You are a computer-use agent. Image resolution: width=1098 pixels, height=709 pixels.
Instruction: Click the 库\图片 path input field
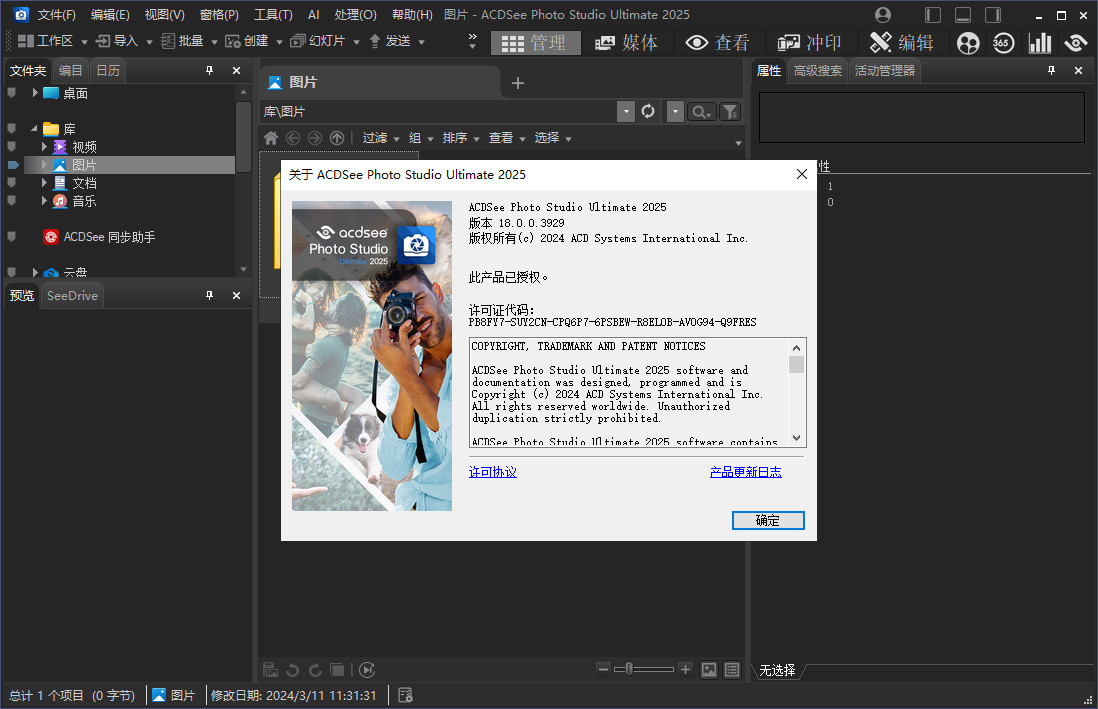pos(438,111)
